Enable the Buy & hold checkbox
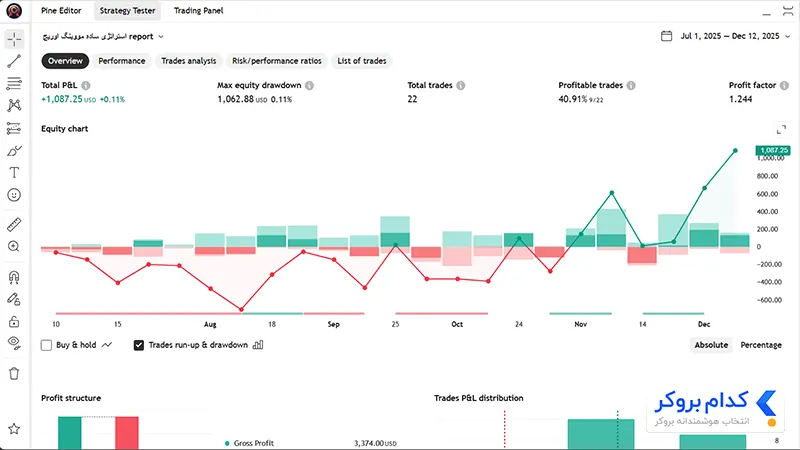The image size is (800, 450). coord(46,345)
